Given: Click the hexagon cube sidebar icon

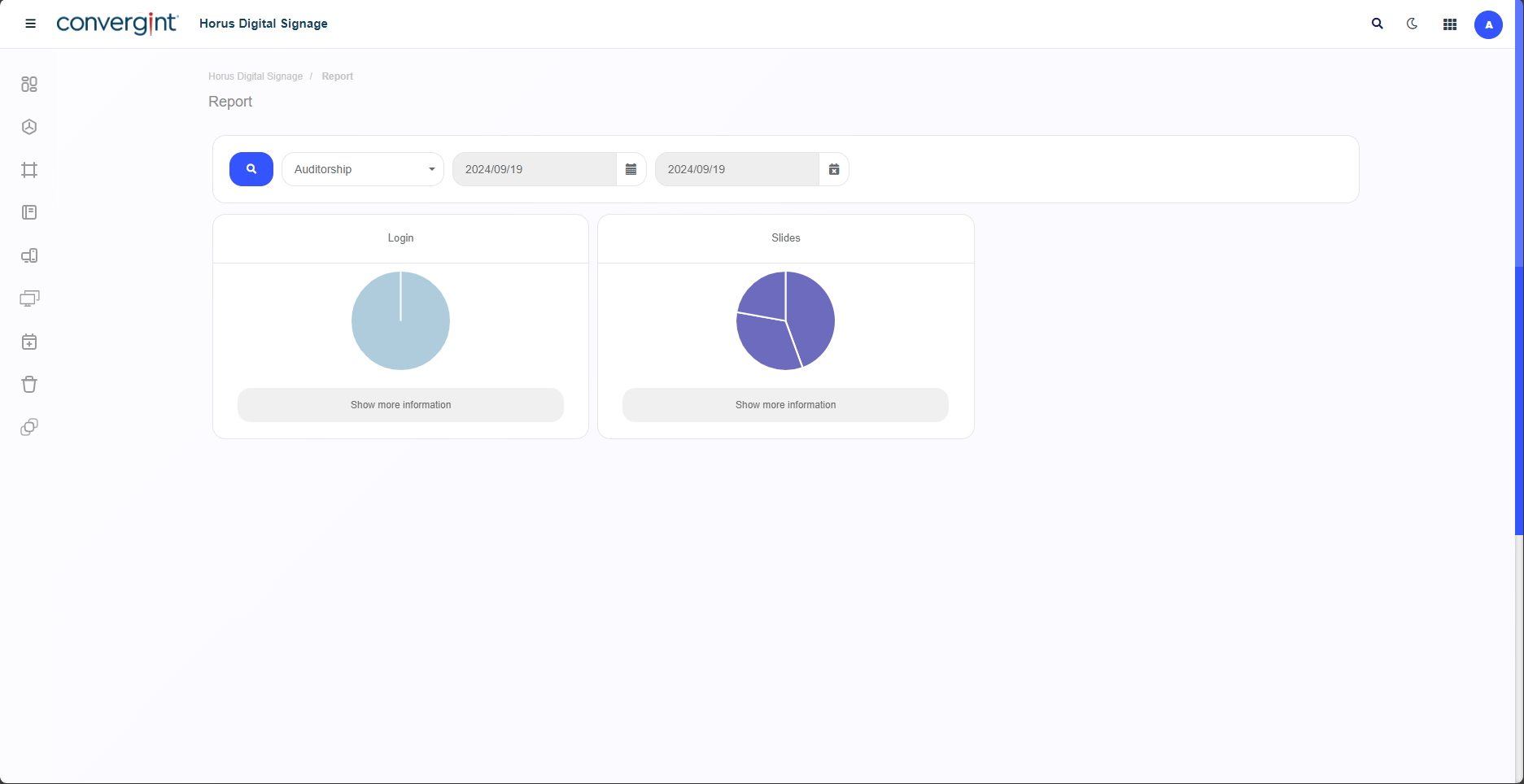Looking at the screenshot, I should click(29, 127).
